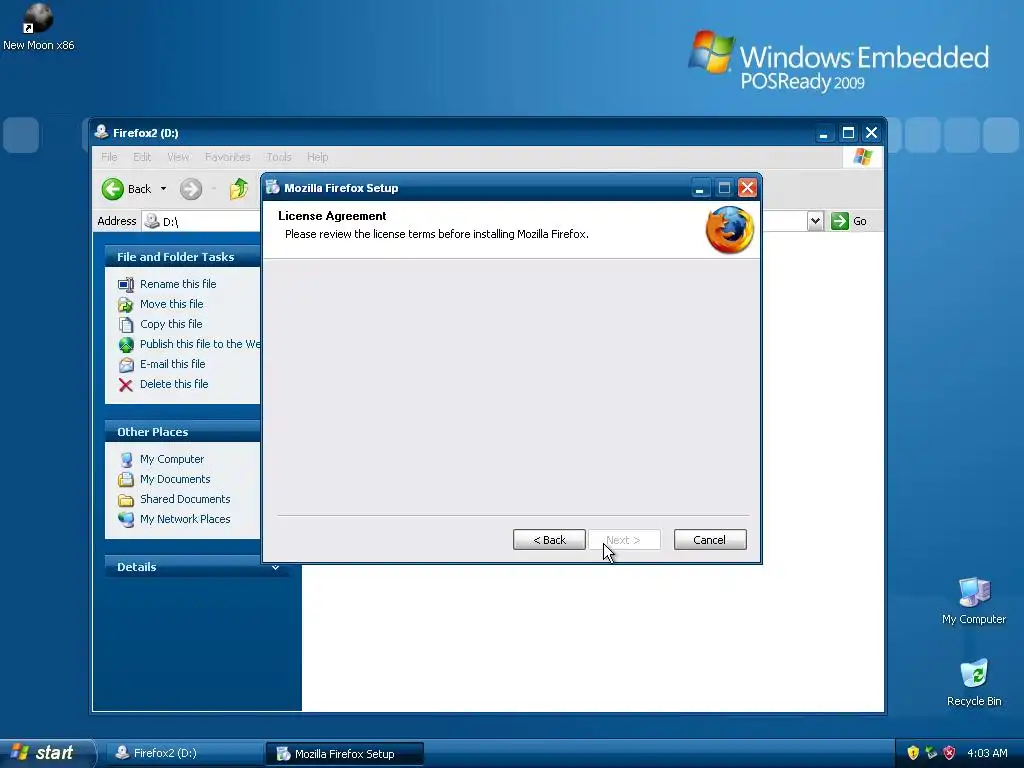Open the My Network Places link
1024x768 pixels.
(185, 520)
